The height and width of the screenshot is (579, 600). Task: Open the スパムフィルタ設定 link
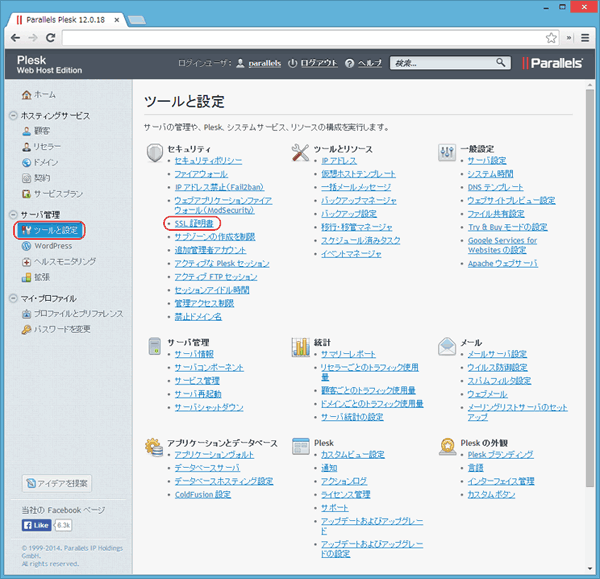tap(499, 381)
